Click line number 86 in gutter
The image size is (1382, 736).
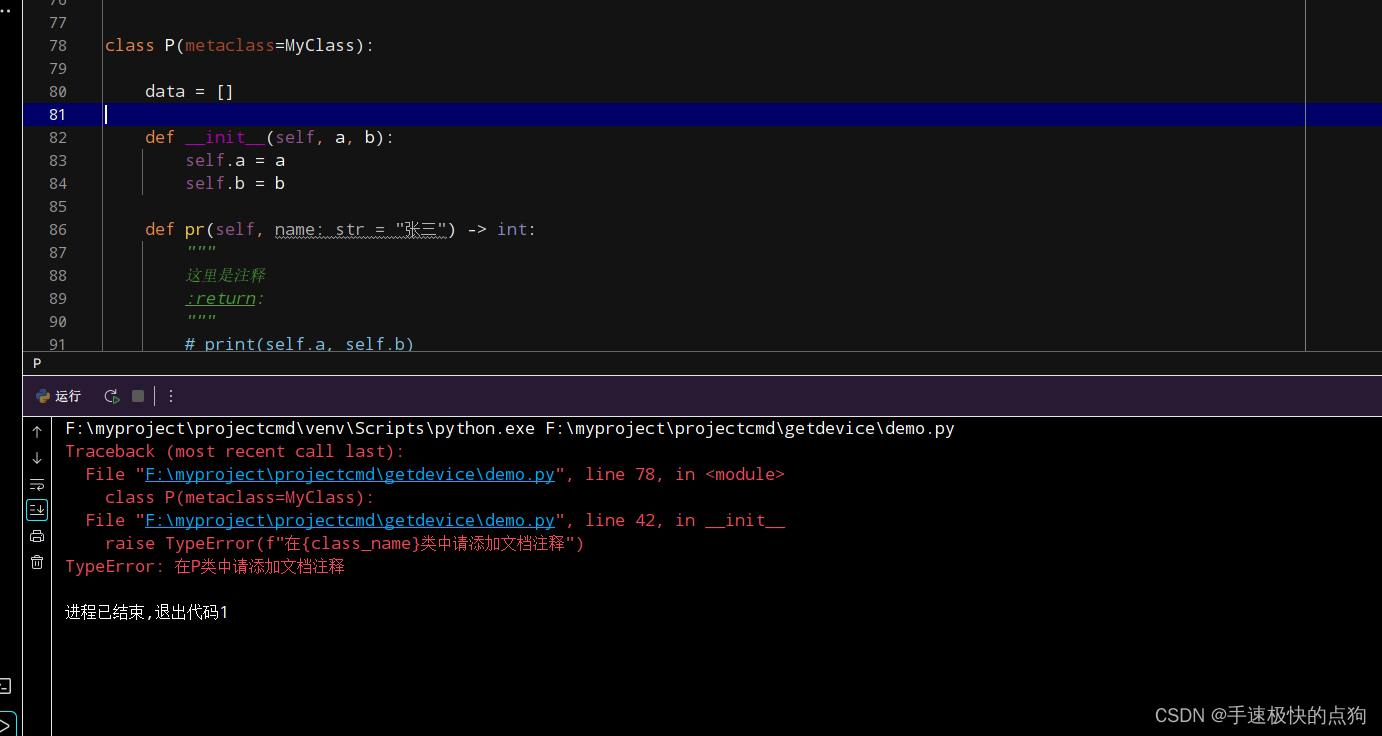[x=57, y=230]
